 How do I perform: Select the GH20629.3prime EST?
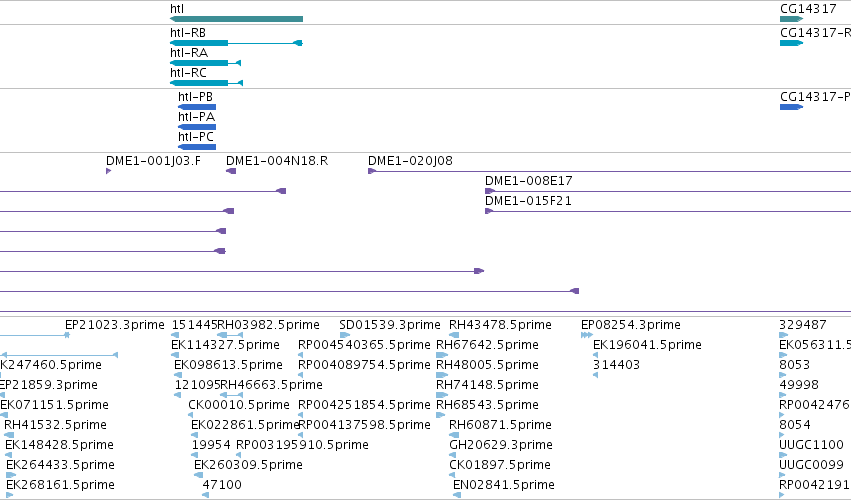tap(452, 455)
